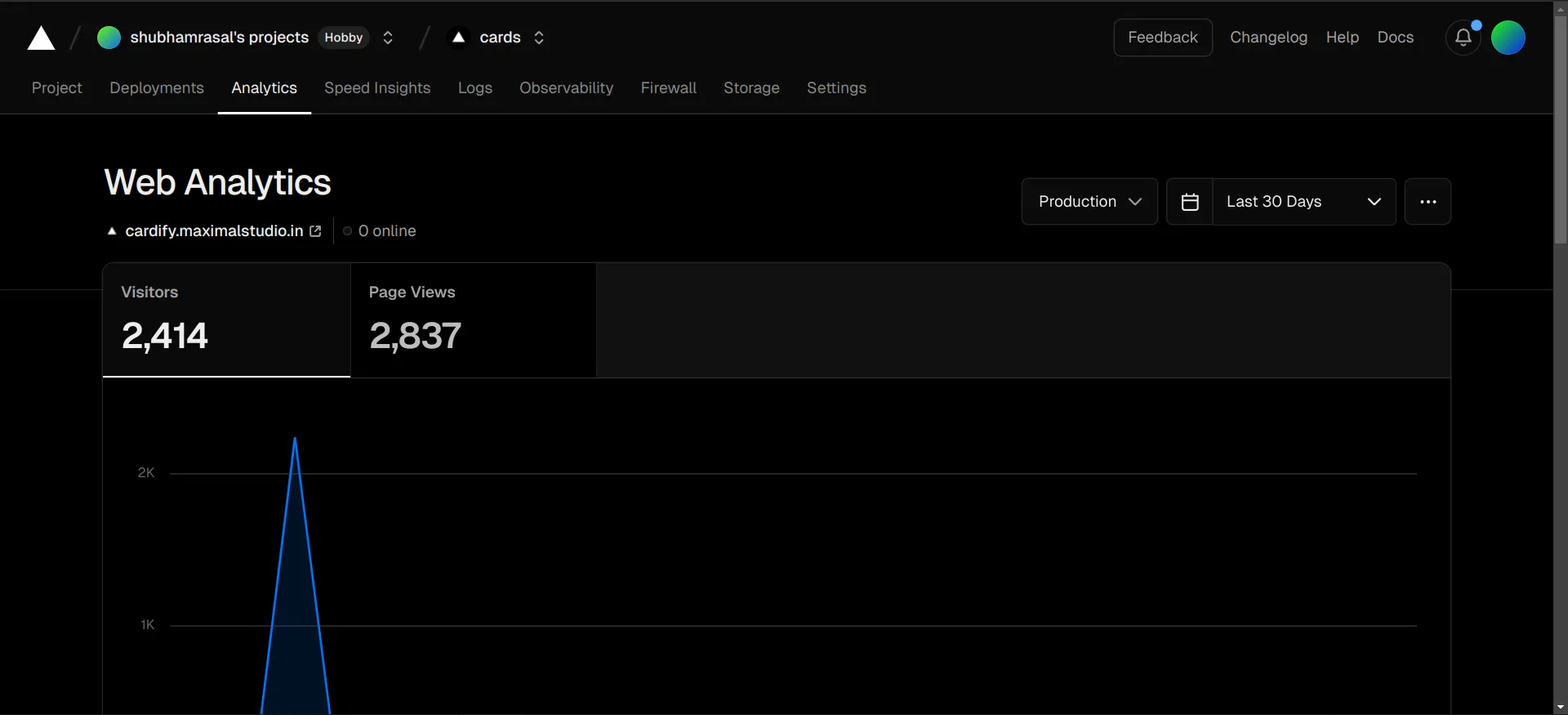
Task: Open the user avatar menu
Action: (1508, 38)
